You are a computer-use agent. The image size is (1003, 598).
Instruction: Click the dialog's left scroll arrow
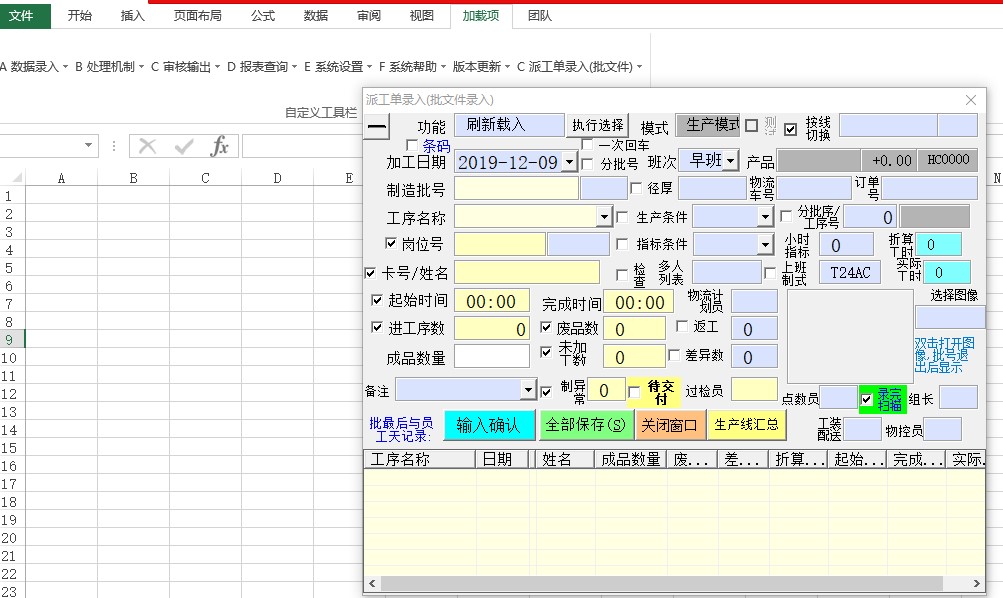click(x=371, y=583)
